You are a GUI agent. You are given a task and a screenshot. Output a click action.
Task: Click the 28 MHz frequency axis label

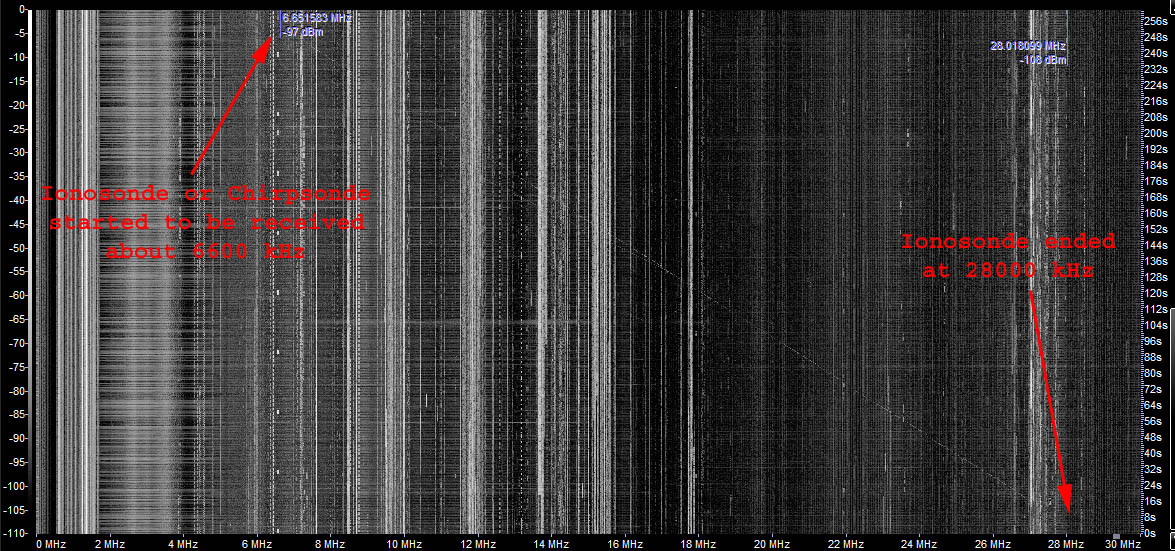point(1065,544)
